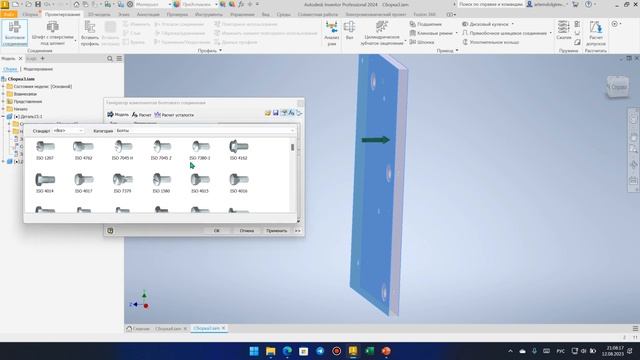
Task: Select the Штифт с отверстием tool
Action: pos(53,33)
